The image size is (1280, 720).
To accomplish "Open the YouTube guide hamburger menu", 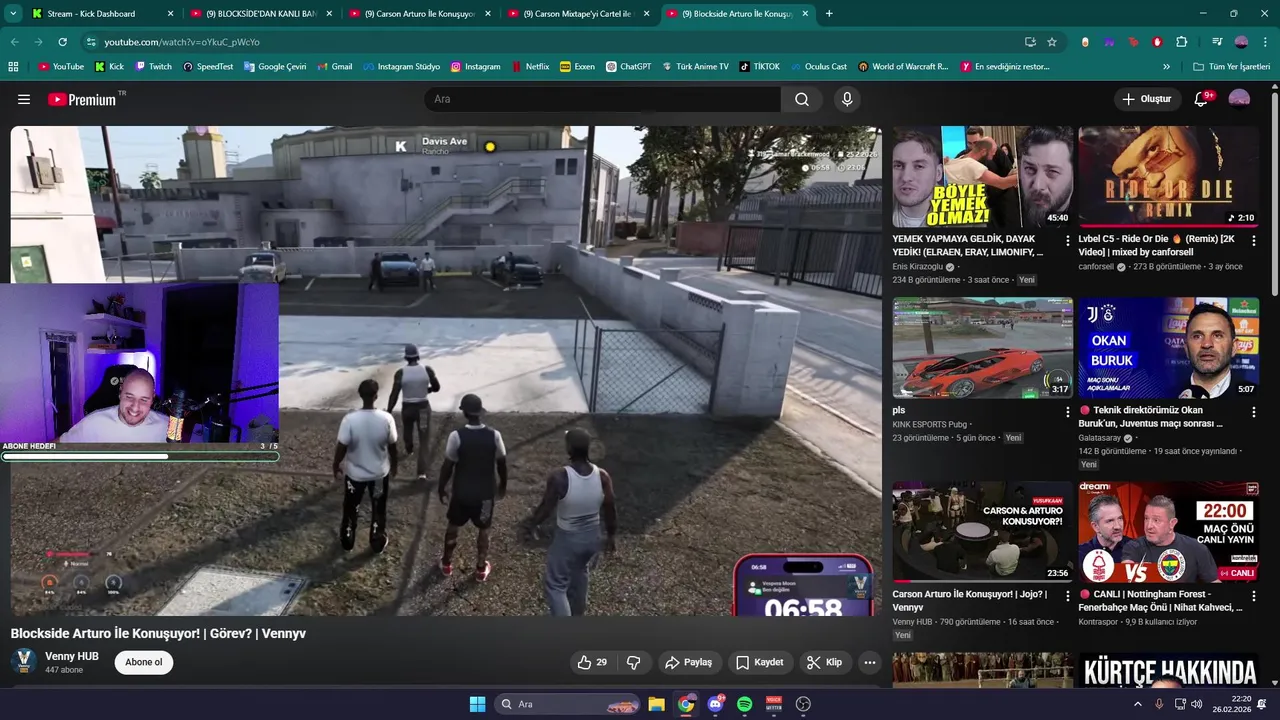I will [24, 99].
